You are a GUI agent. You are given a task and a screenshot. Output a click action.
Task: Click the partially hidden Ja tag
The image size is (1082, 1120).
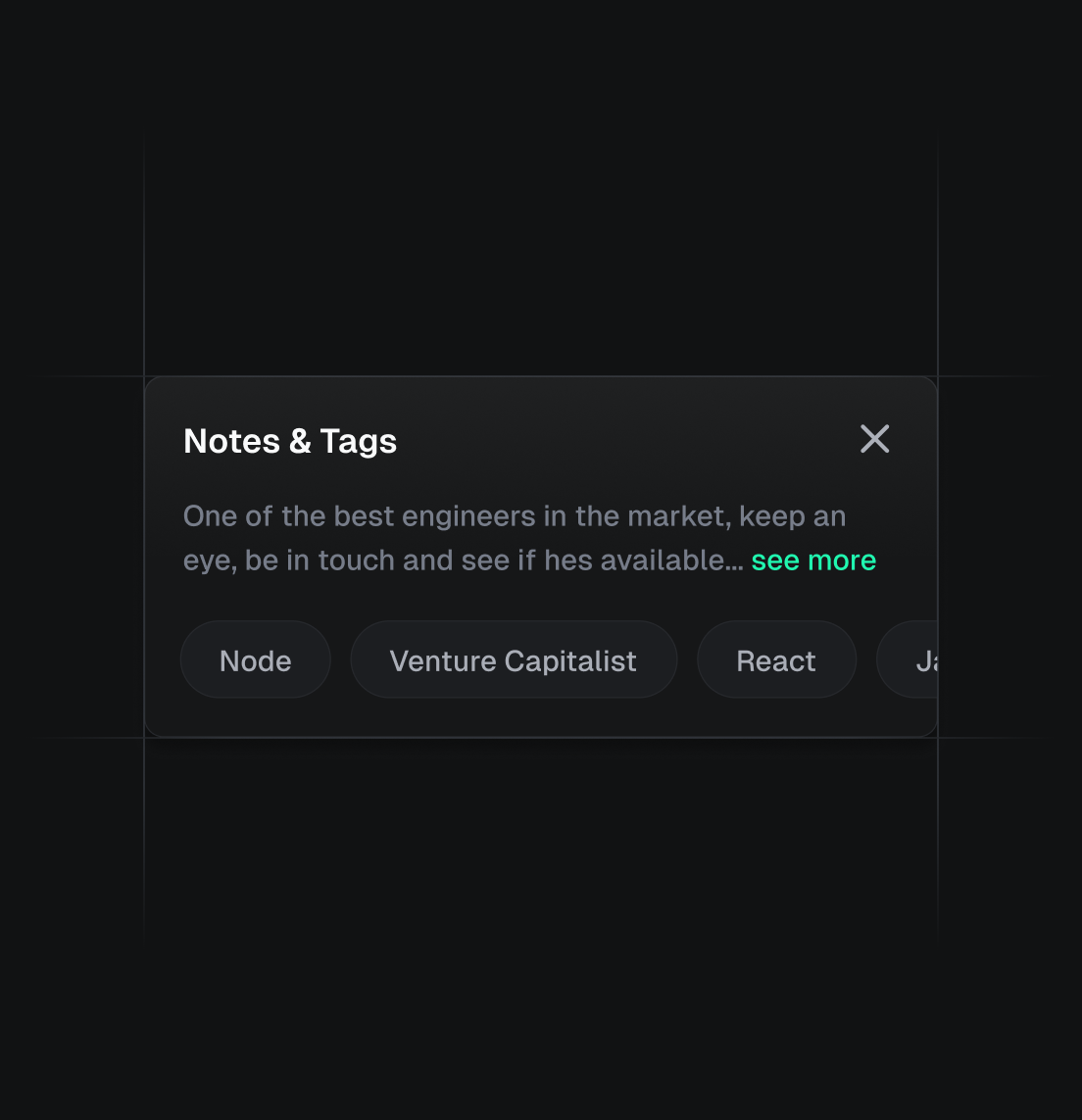pos(908,659)
